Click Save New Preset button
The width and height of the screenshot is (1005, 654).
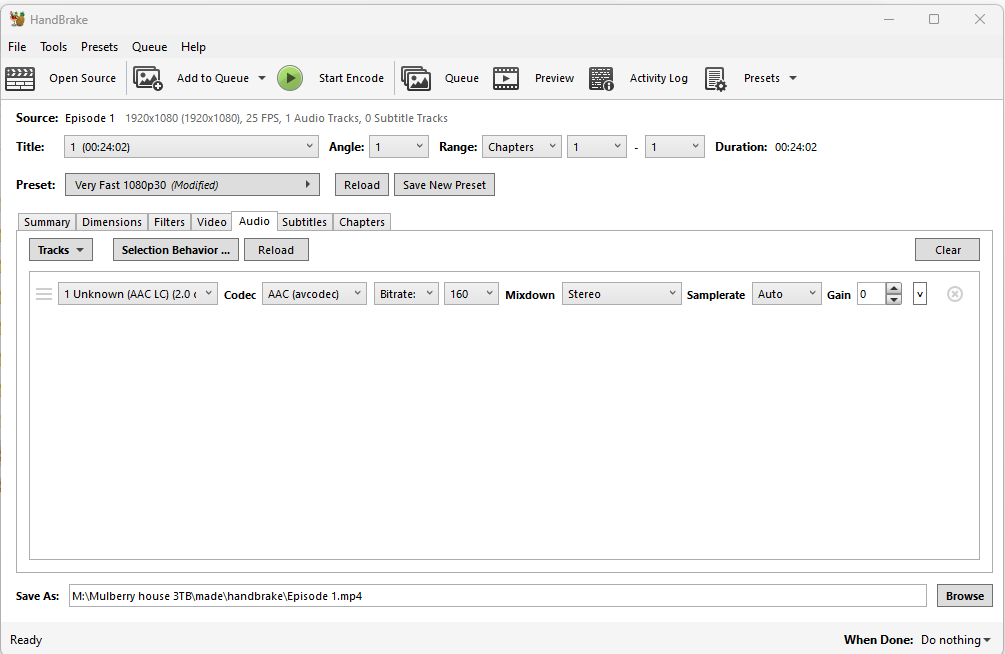(x=444, y=185)
